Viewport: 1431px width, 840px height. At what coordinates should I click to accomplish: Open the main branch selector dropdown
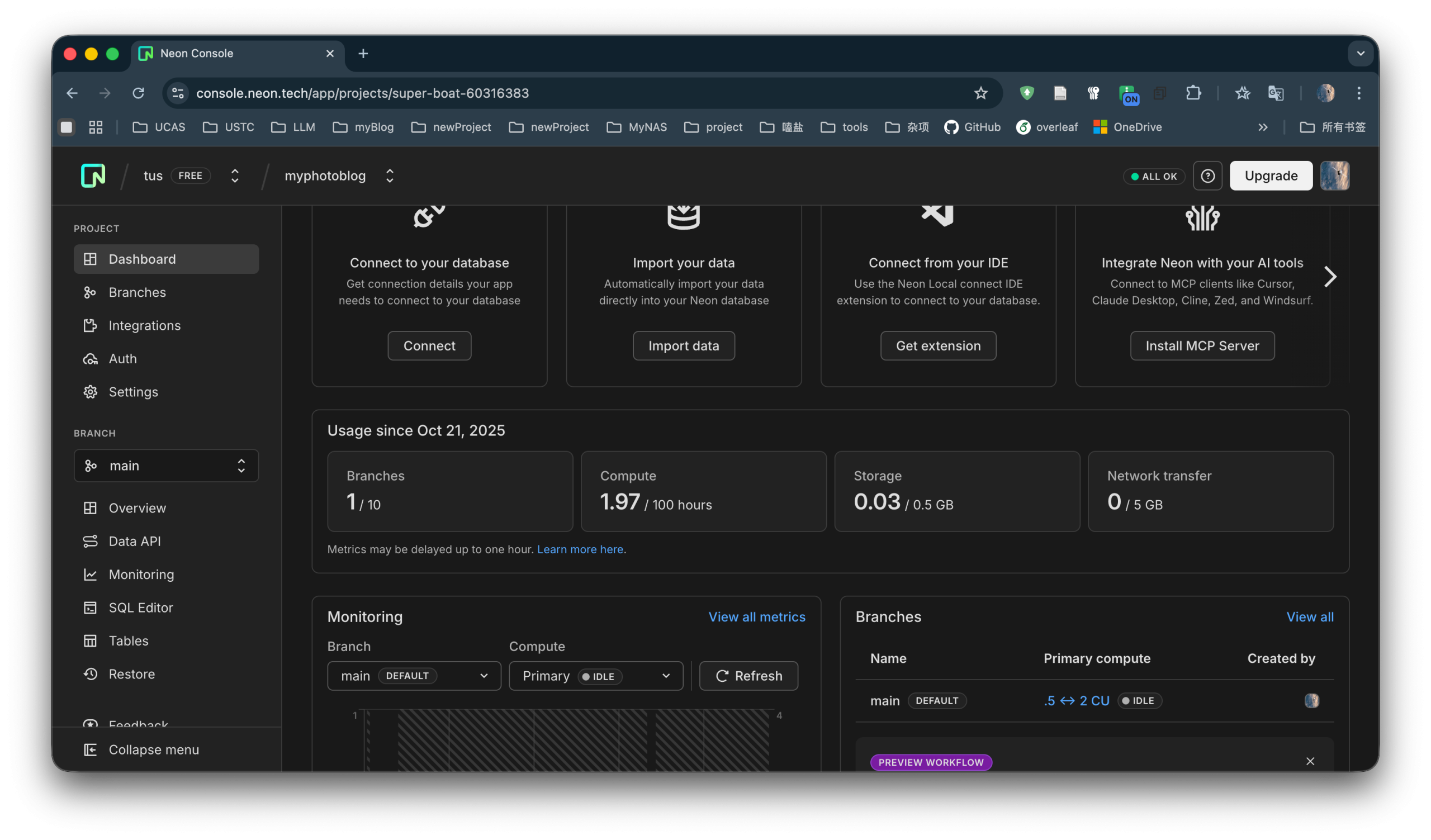point(166,466)
